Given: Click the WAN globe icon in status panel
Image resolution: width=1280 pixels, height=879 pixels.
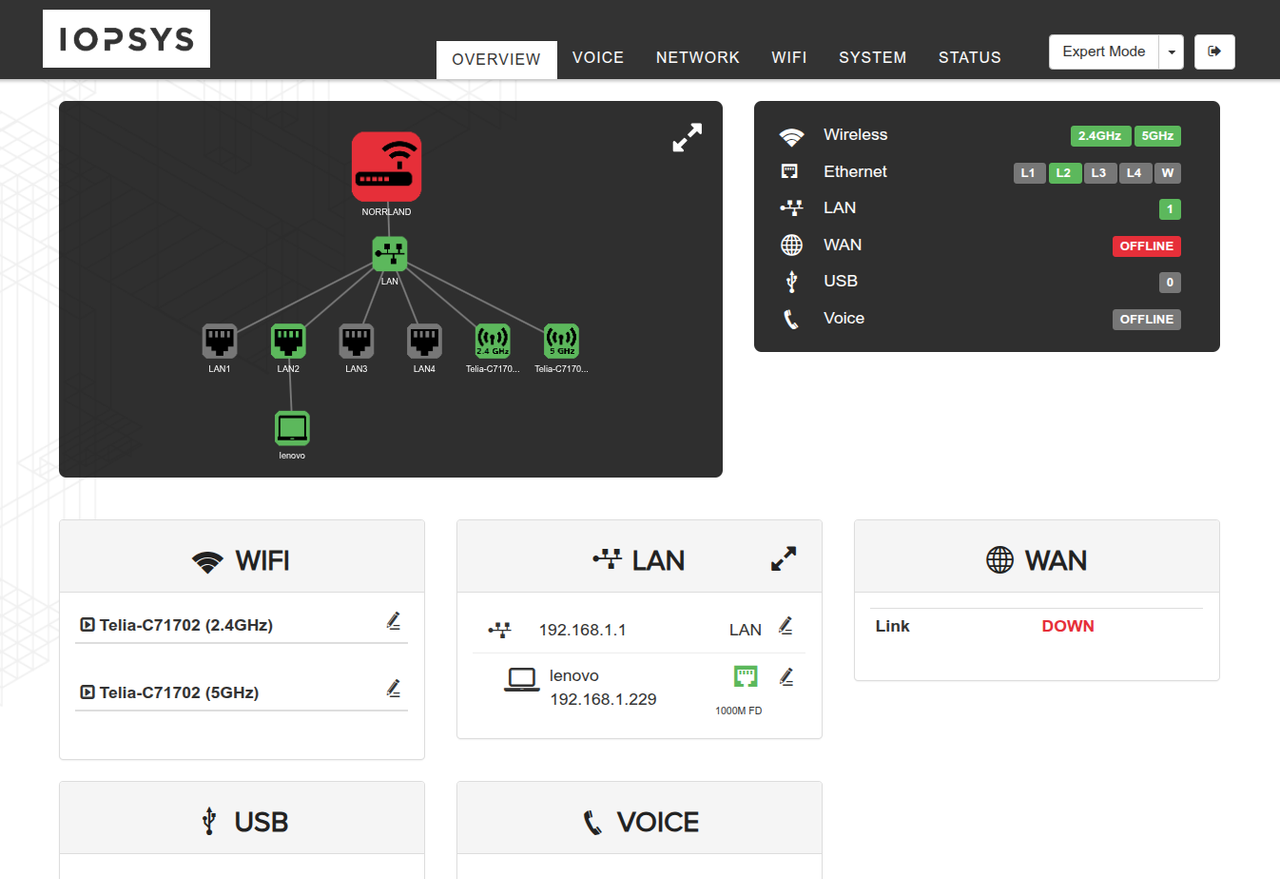Looking at the screenshot, I should coord(792,245).
